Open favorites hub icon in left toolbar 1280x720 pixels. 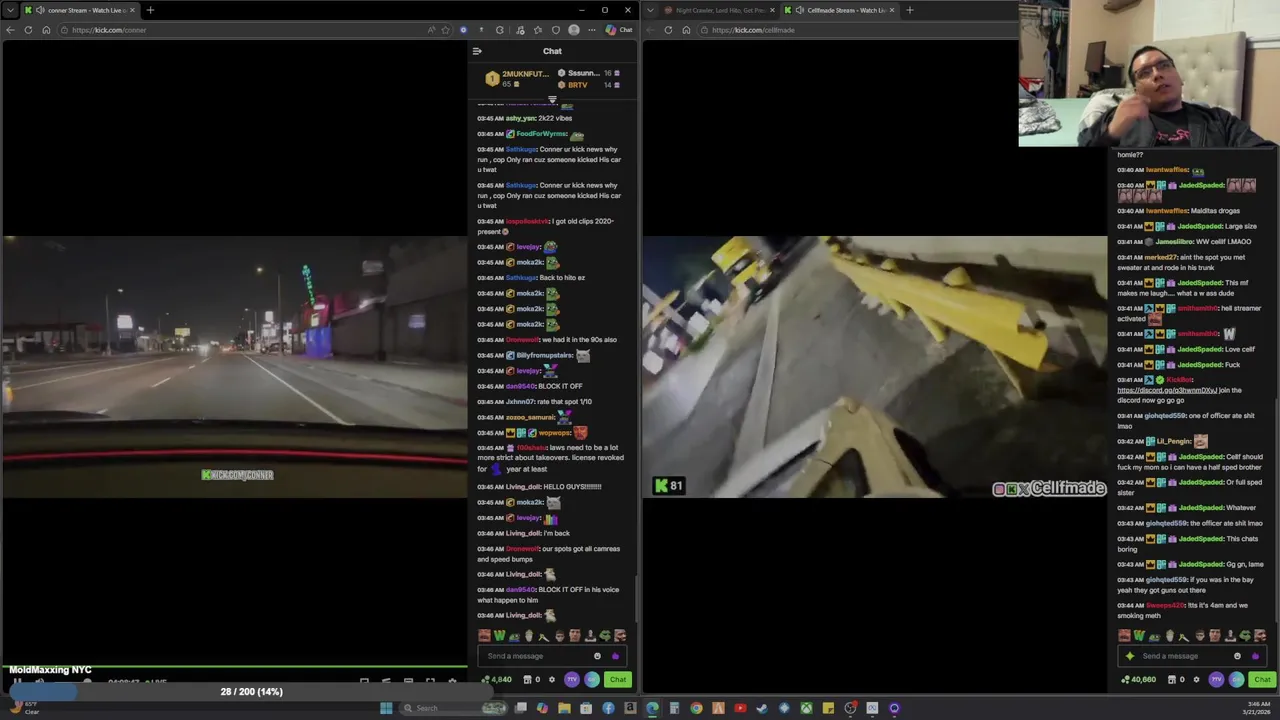click(537, 30)
